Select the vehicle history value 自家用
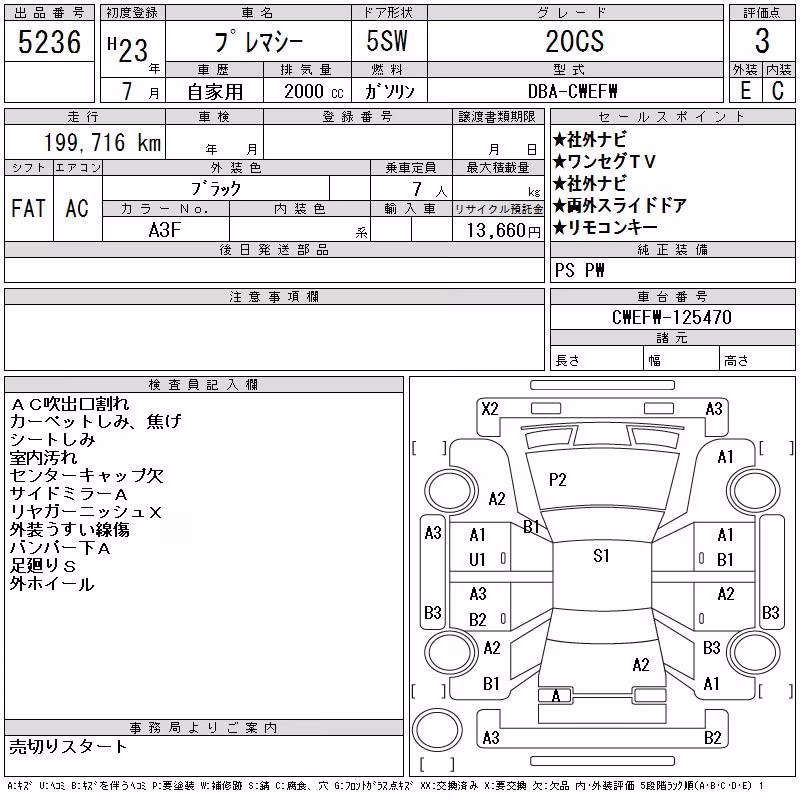Screen dimensions: 800x800 coord(215,92)
